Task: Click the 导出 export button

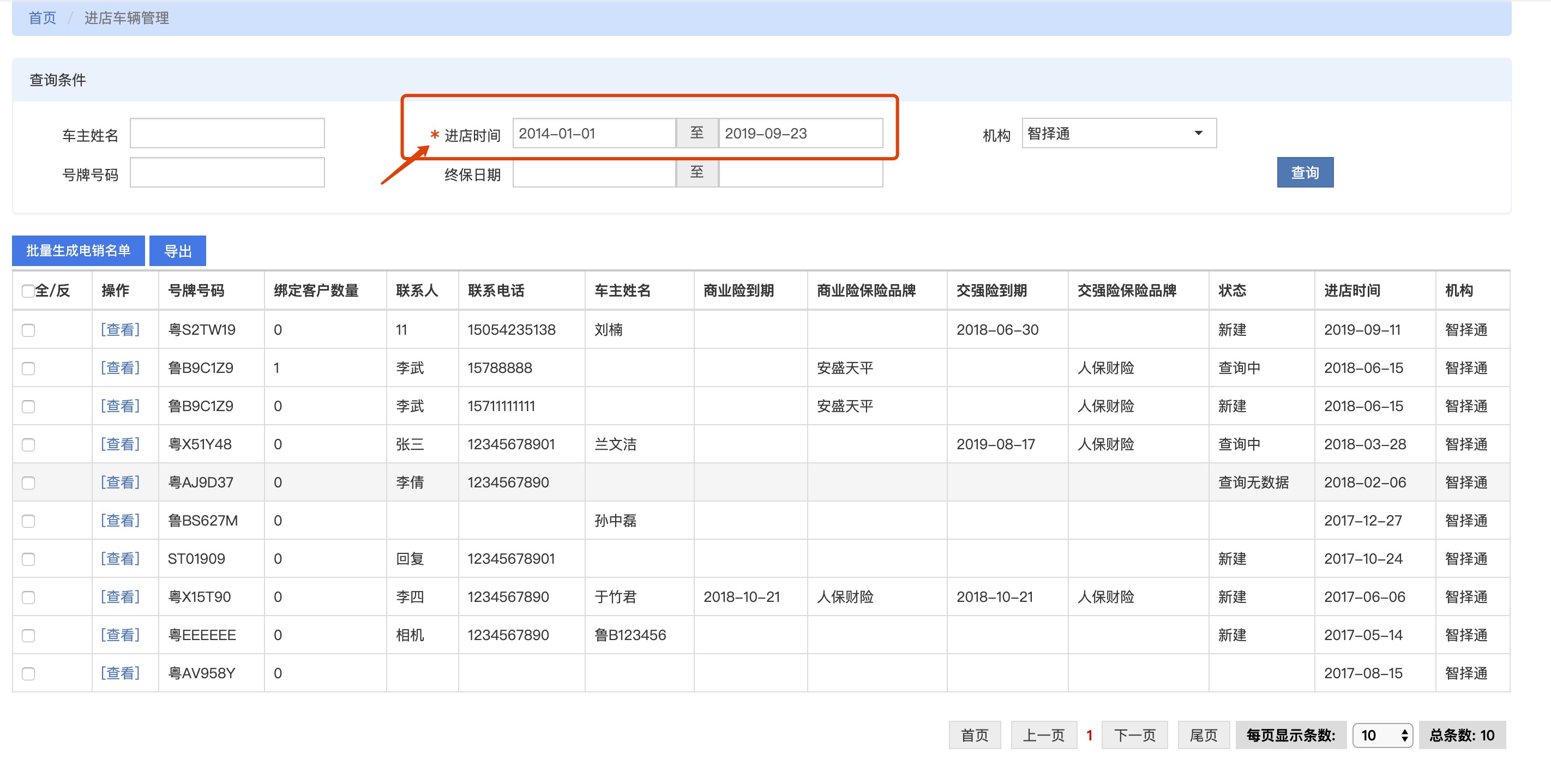Action: 178,250
